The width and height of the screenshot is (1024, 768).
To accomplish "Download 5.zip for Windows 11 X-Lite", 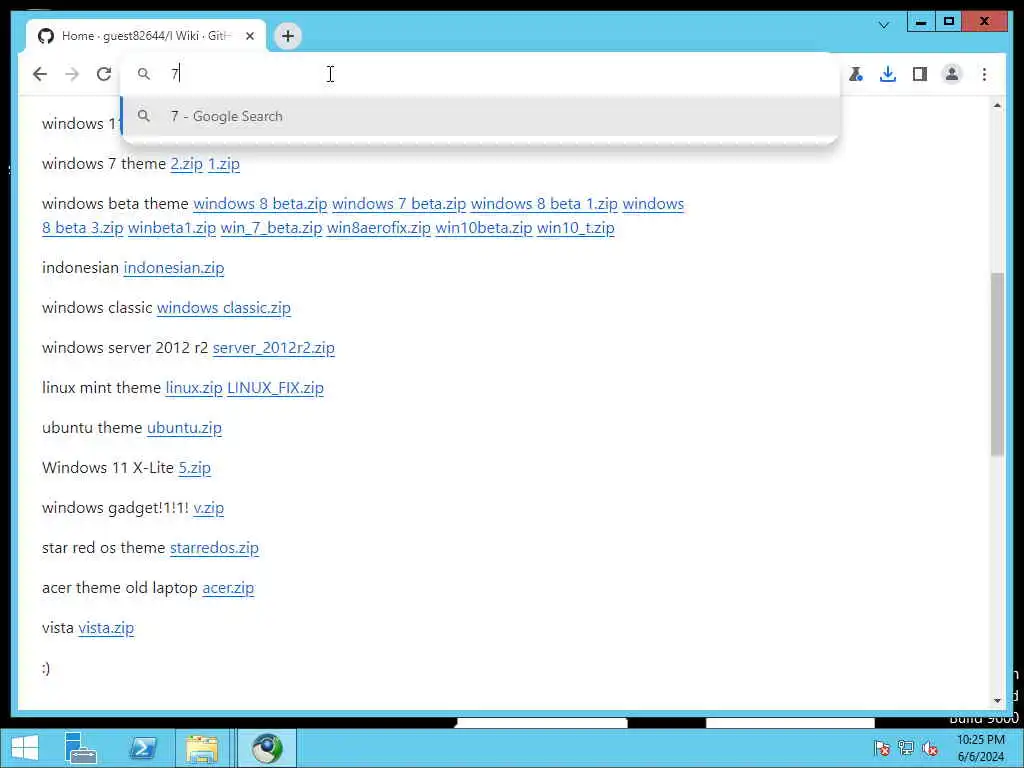I will point(195,468).
